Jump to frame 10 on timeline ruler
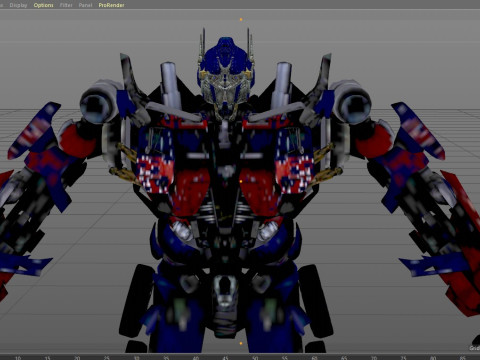Image resolution: width=480 pixels, height=360 pixels. pos(18,358)
